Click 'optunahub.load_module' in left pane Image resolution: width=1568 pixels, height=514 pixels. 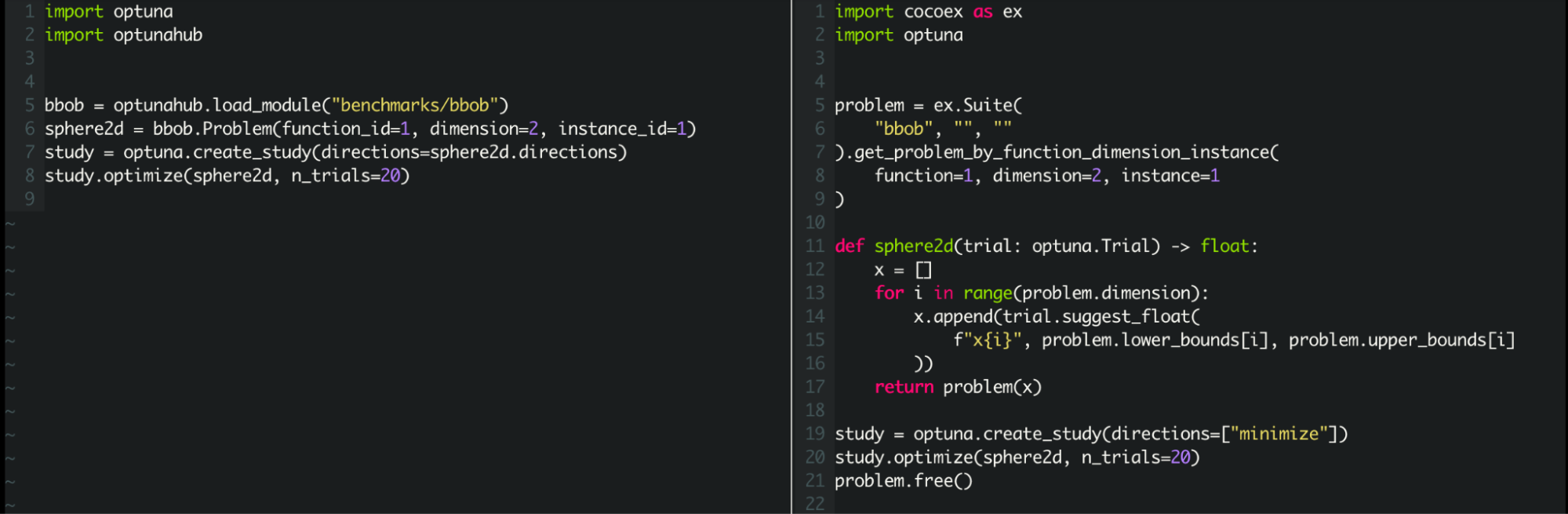pyautogui.click(x=217, y=105)
